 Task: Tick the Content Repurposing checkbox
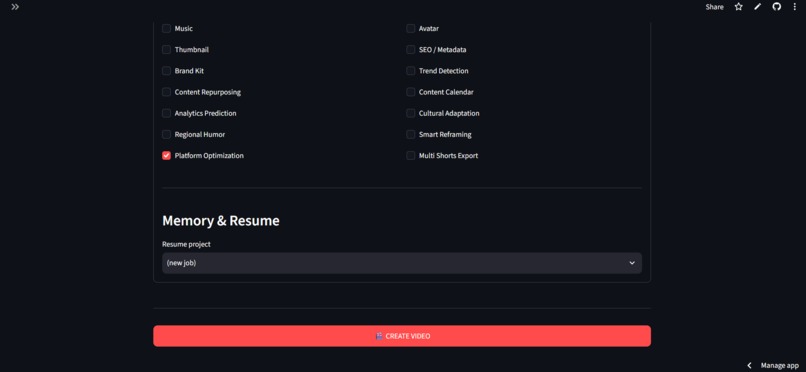[167, 92]
